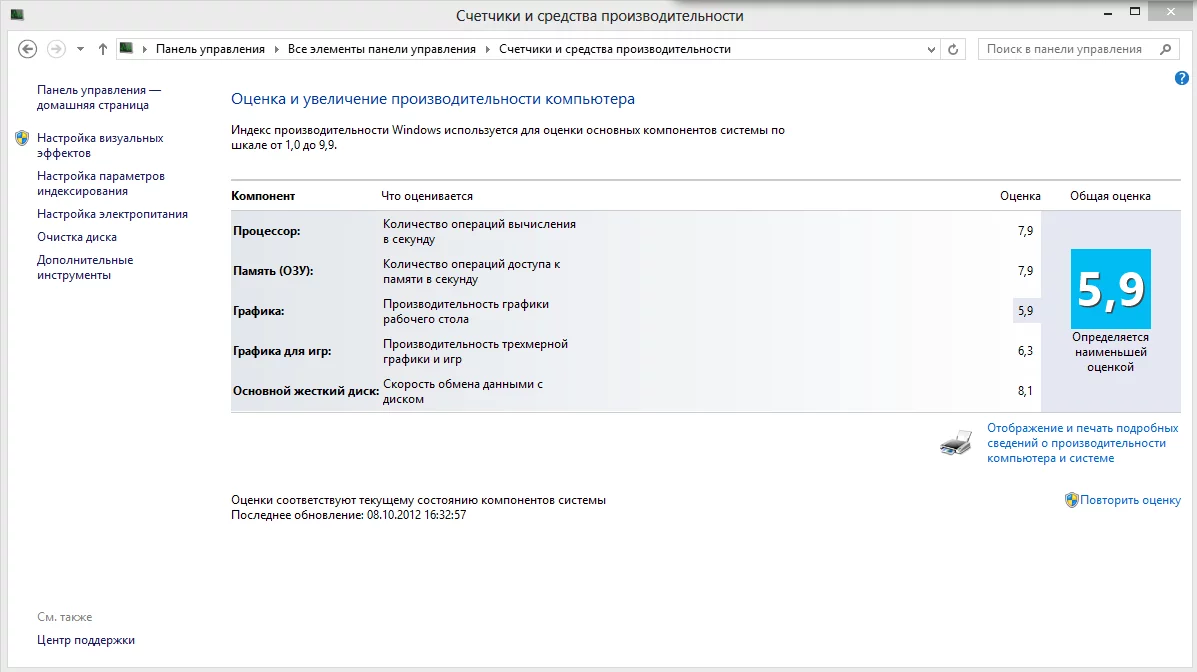
Task: Open 'Панель управления' breadcrumb
Action: (210, 49)
